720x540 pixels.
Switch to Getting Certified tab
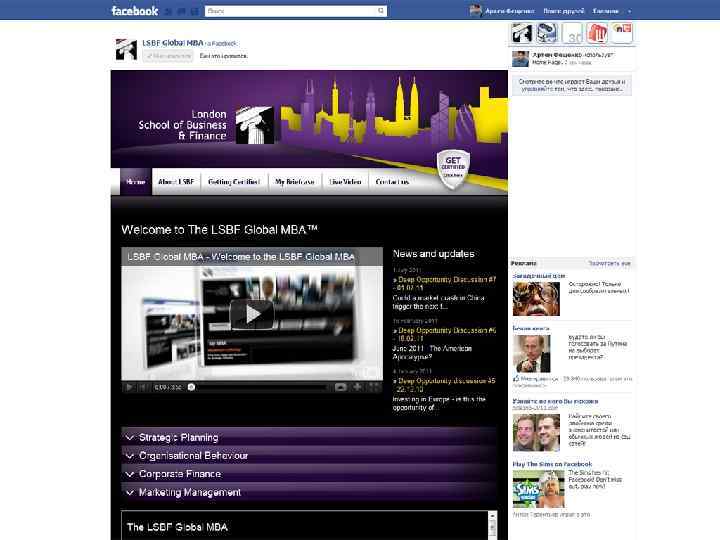[x=234, y=182]
